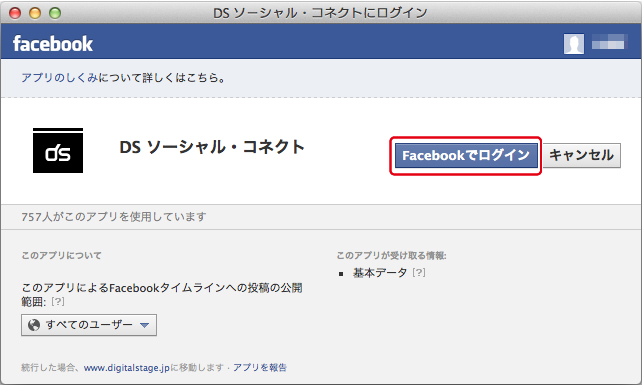Click the facebook logo in header
The height and width of the screenshot is (385, 643).
point(53,43)
